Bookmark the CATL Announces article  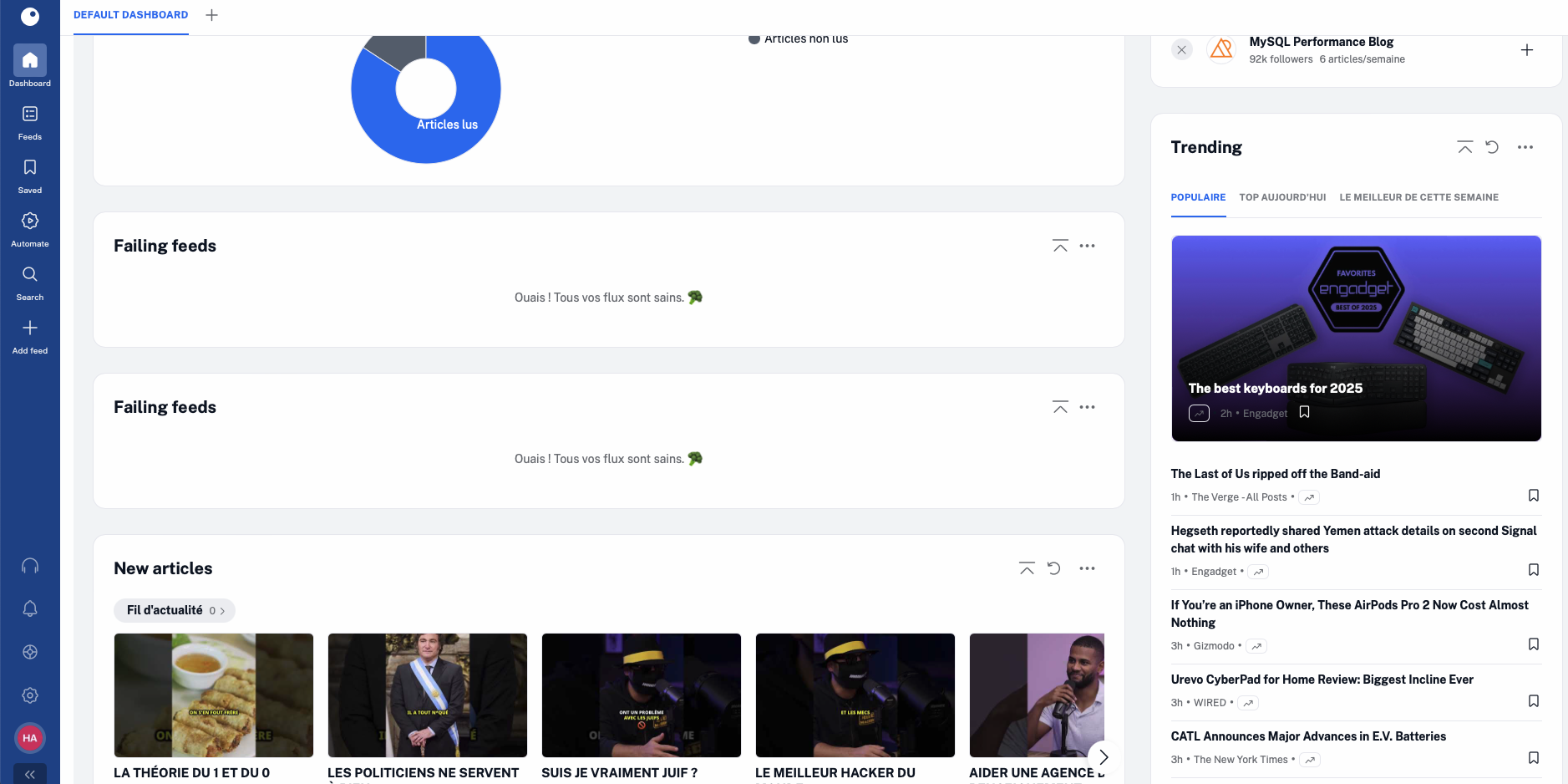click(x=1533, y=758)
